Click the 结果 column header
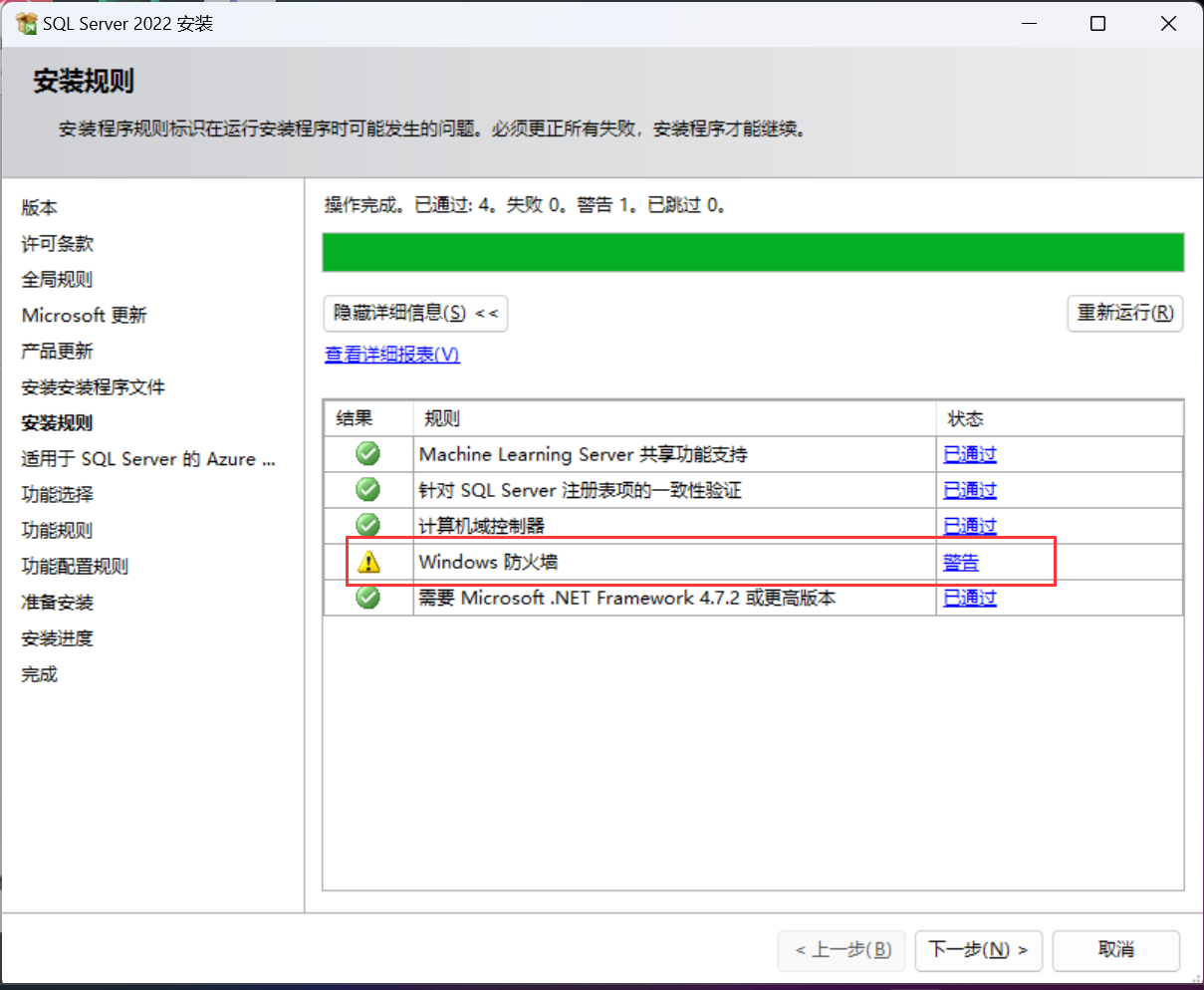This screenshot has width=1204, height=990. (368, 418)
